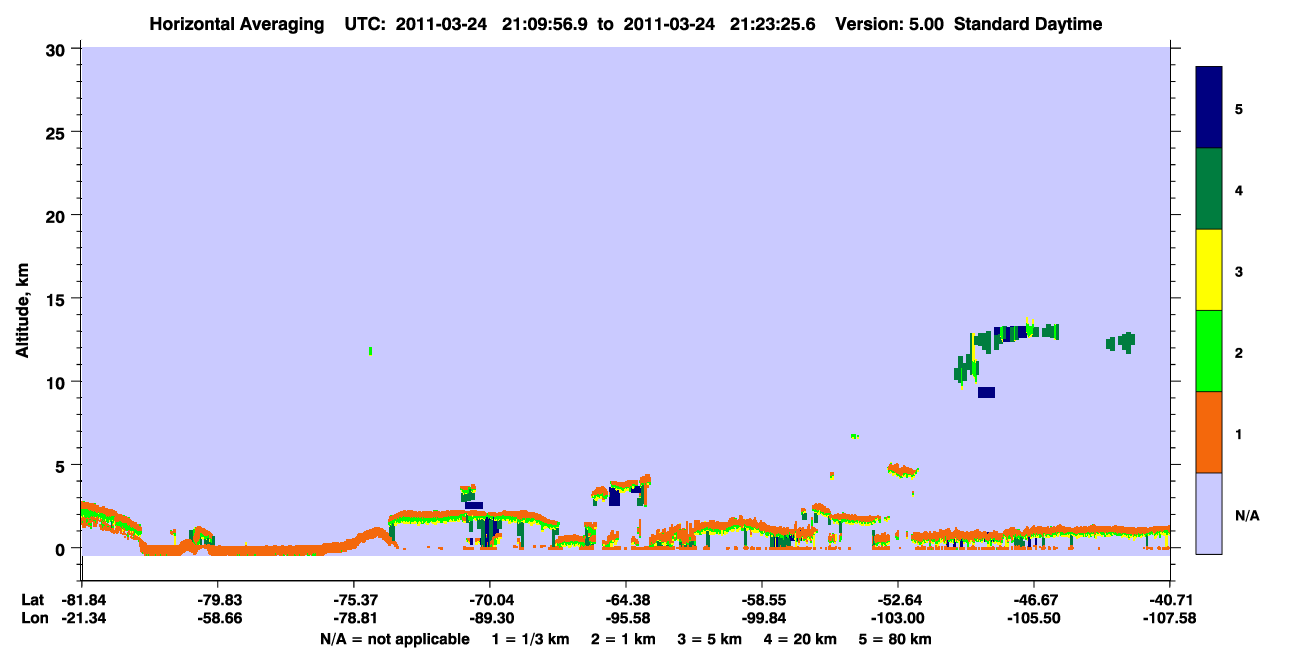The image size is (1300, 667).
Task: Click longitude value '-21.34'
Action: pyautogui.click(x=82, y=618)
